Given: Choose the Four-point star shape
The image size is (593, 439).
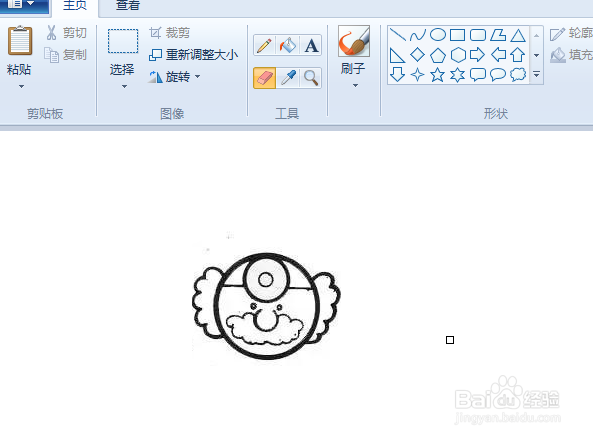Looking at the screenshot, I should pyautogui.click(x=418, y=74).
